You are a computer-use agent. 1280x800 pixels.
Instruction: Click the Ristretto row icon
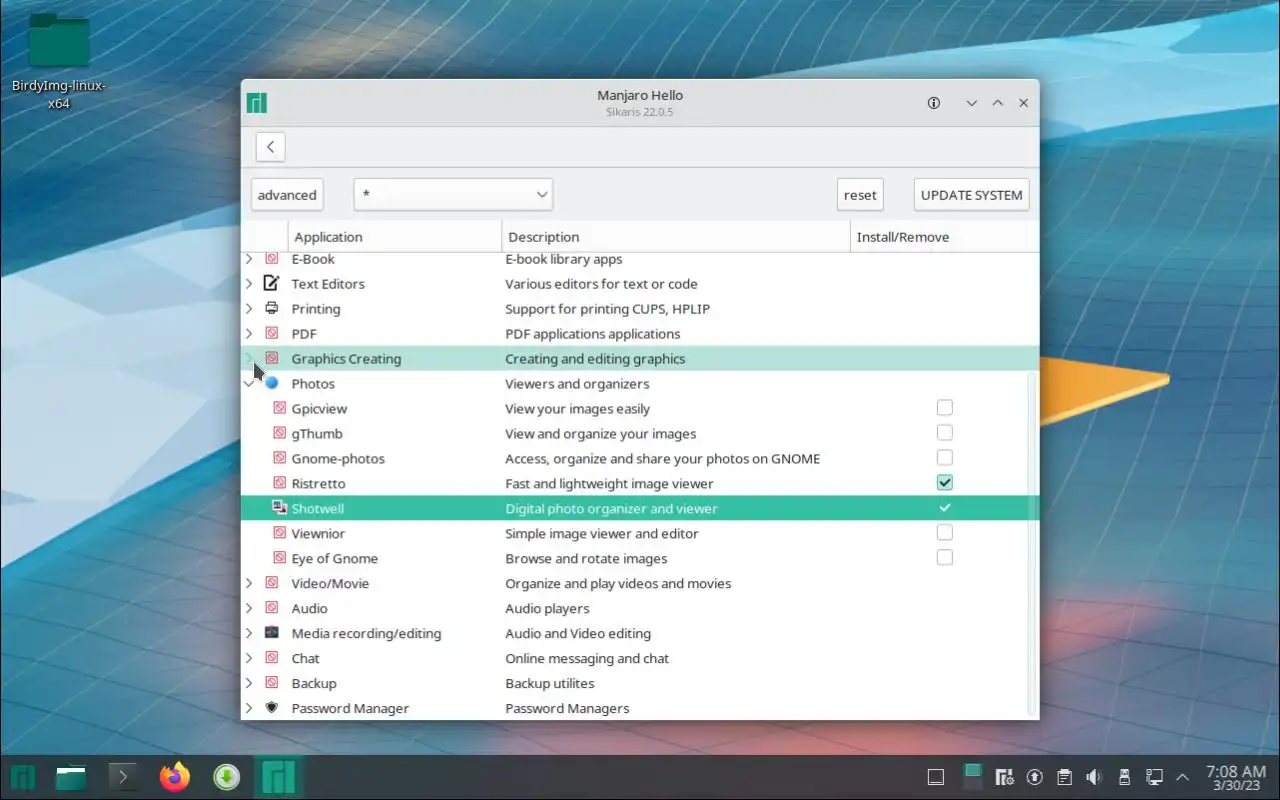(x=280, y=483)
